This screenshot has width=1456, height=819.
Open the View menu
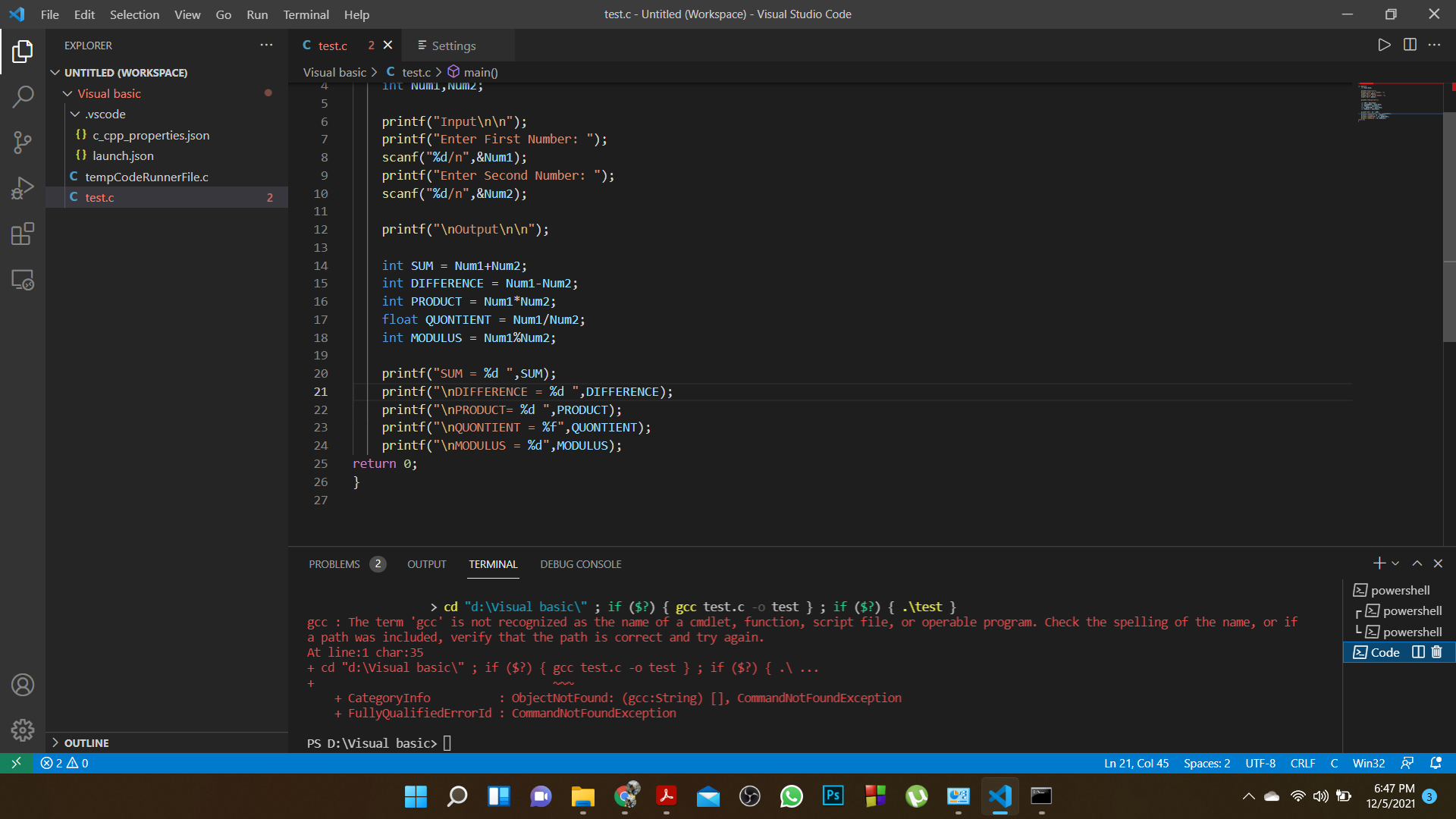point(187,14)
